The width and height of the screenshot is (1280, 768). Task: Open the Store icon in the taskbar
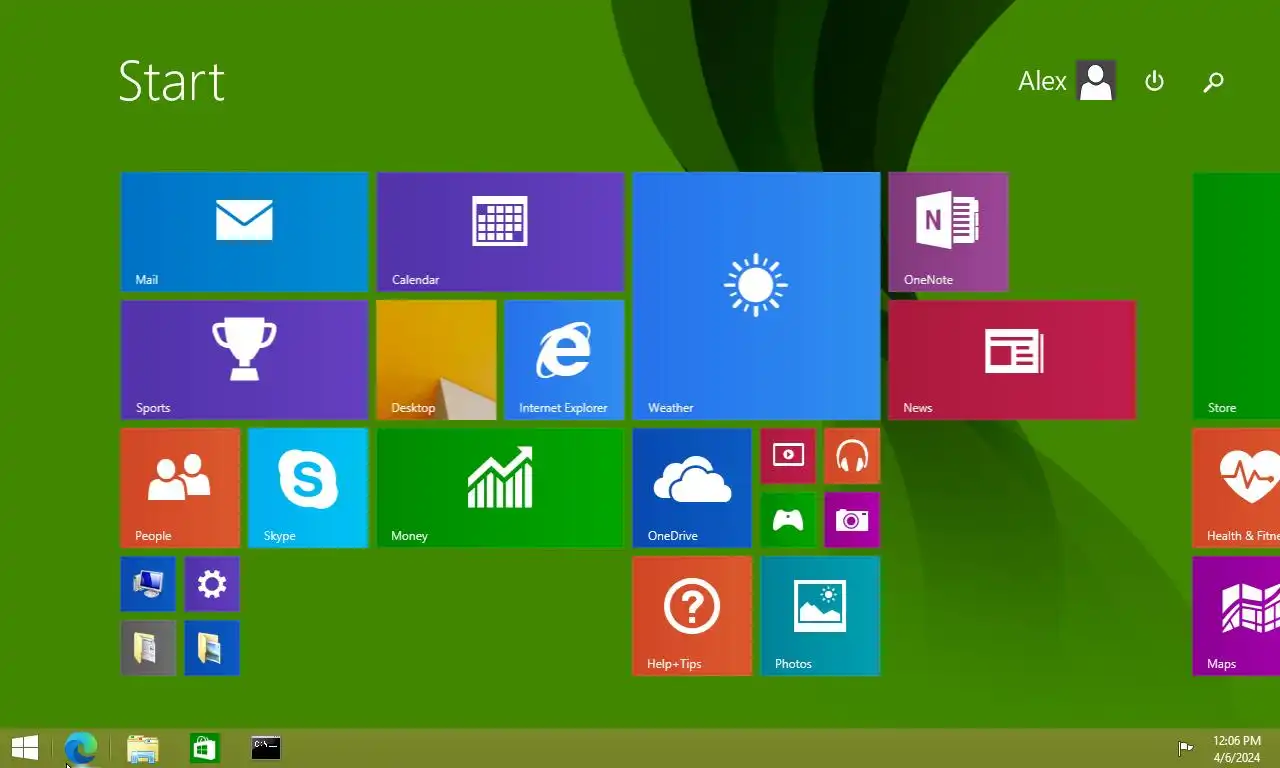(204, 748)
